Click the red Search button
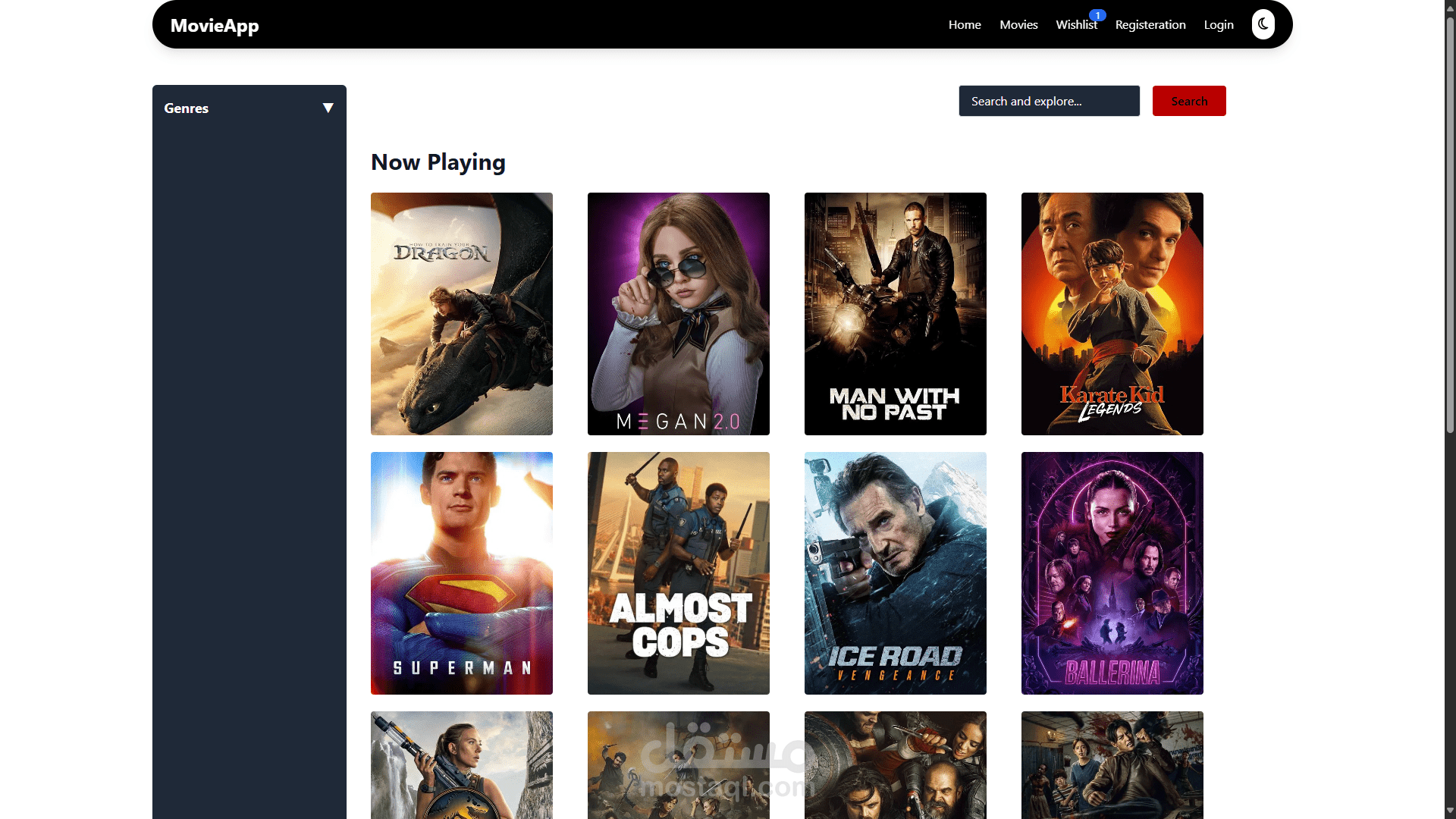Image resolution: width=1456 pixels, height=819 pixels. 1189,101
